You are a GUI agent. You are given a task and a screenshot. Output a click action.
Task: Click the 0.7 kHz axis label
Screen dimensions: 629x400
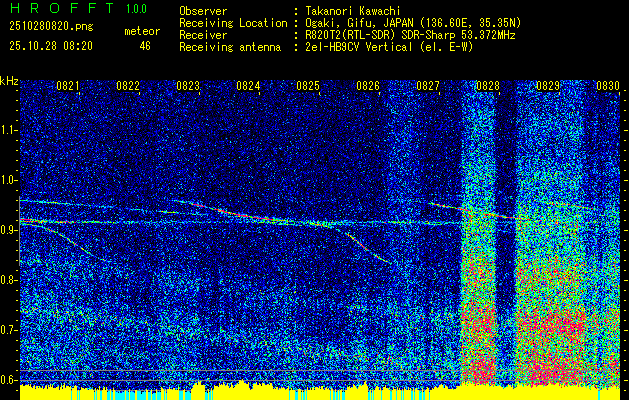point(8,330)
